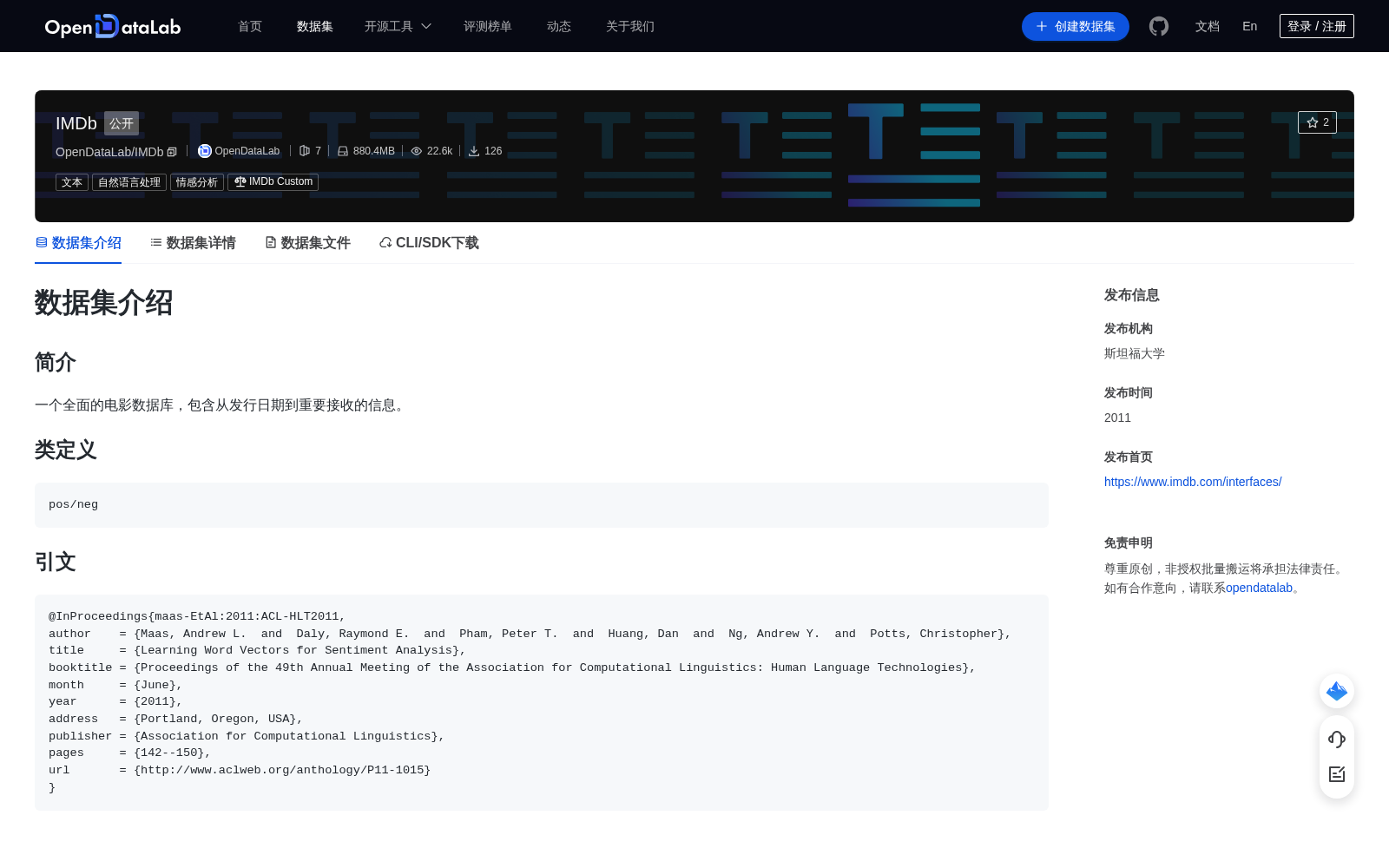Click the plus icon in create dataset
This screenshot has width=1389, height=868.
click(x=1042, y=26)
